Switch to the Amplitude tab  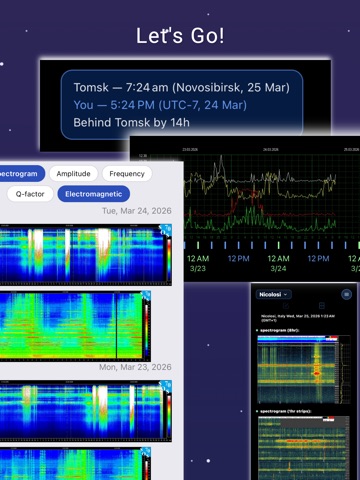coord(73,174)
